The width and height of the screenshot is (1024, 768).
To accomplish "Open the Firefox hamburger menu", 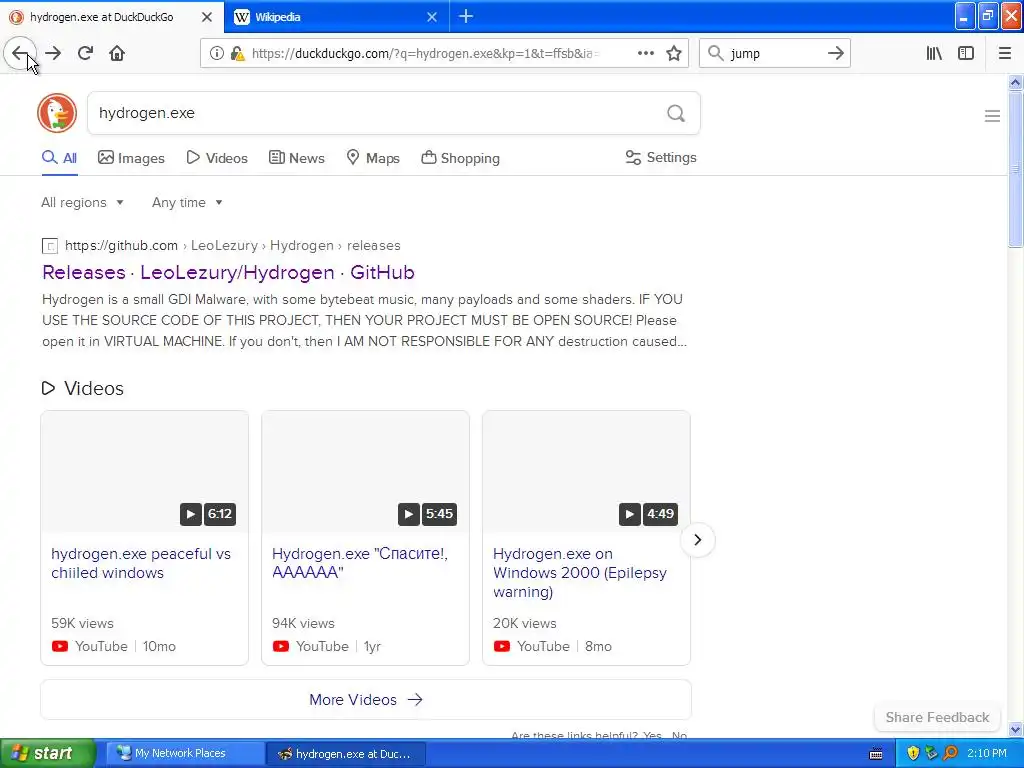I will pyautogui.click(x=1004, y=53).
